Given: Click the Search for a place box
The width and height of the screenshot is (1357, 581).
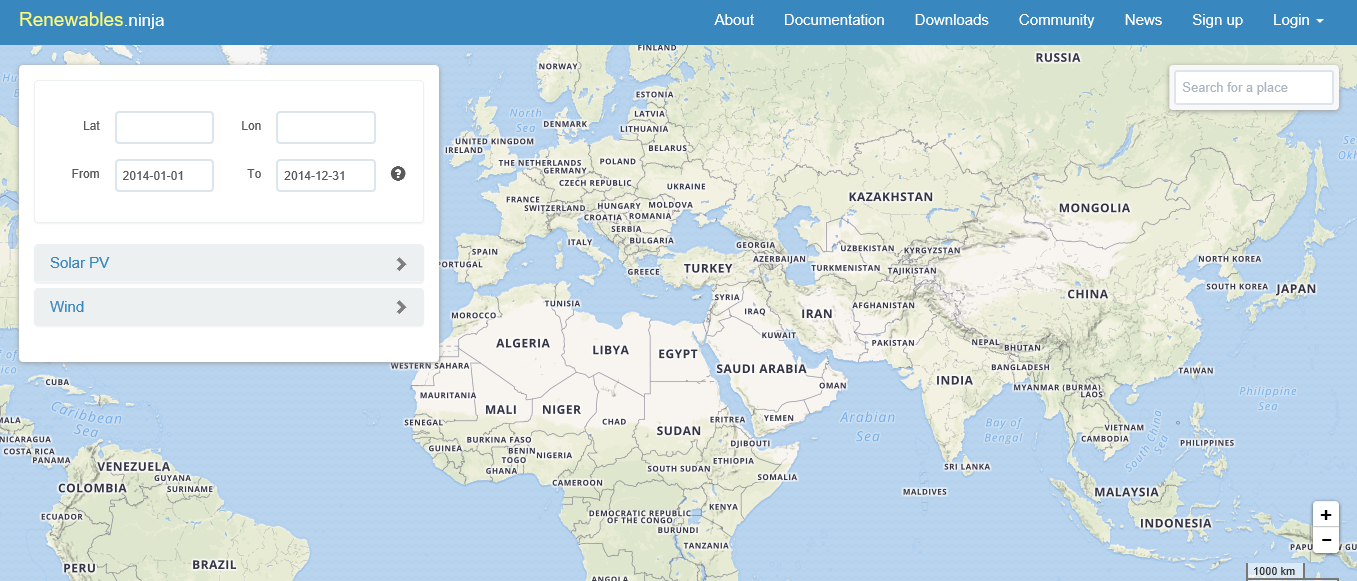Looking at the screenshot, I should pyautogui.click(x=1254, y=87).
